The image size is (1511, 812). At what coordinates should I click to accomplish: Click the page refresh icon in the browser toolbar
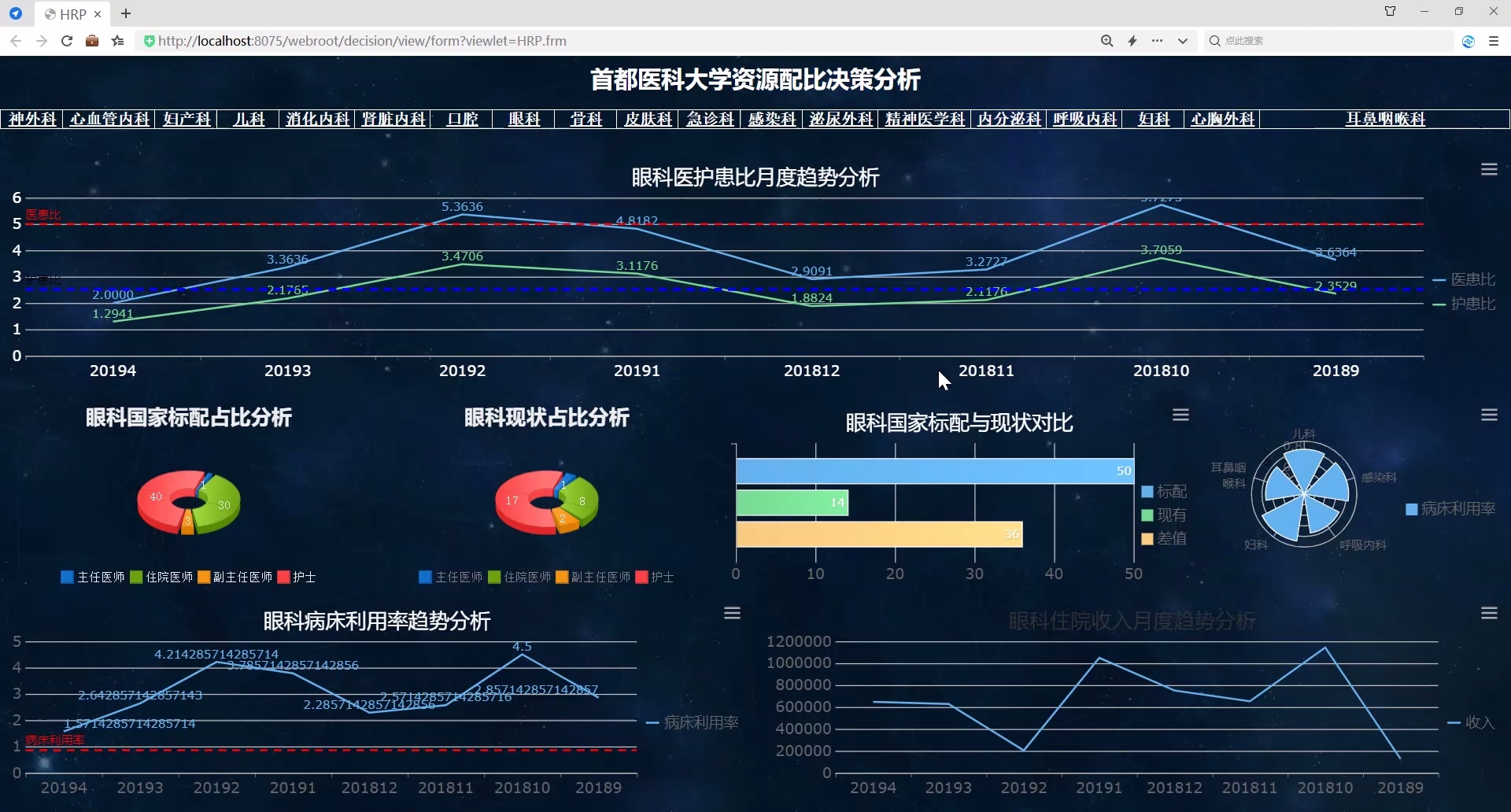click(x=67, y=41)
